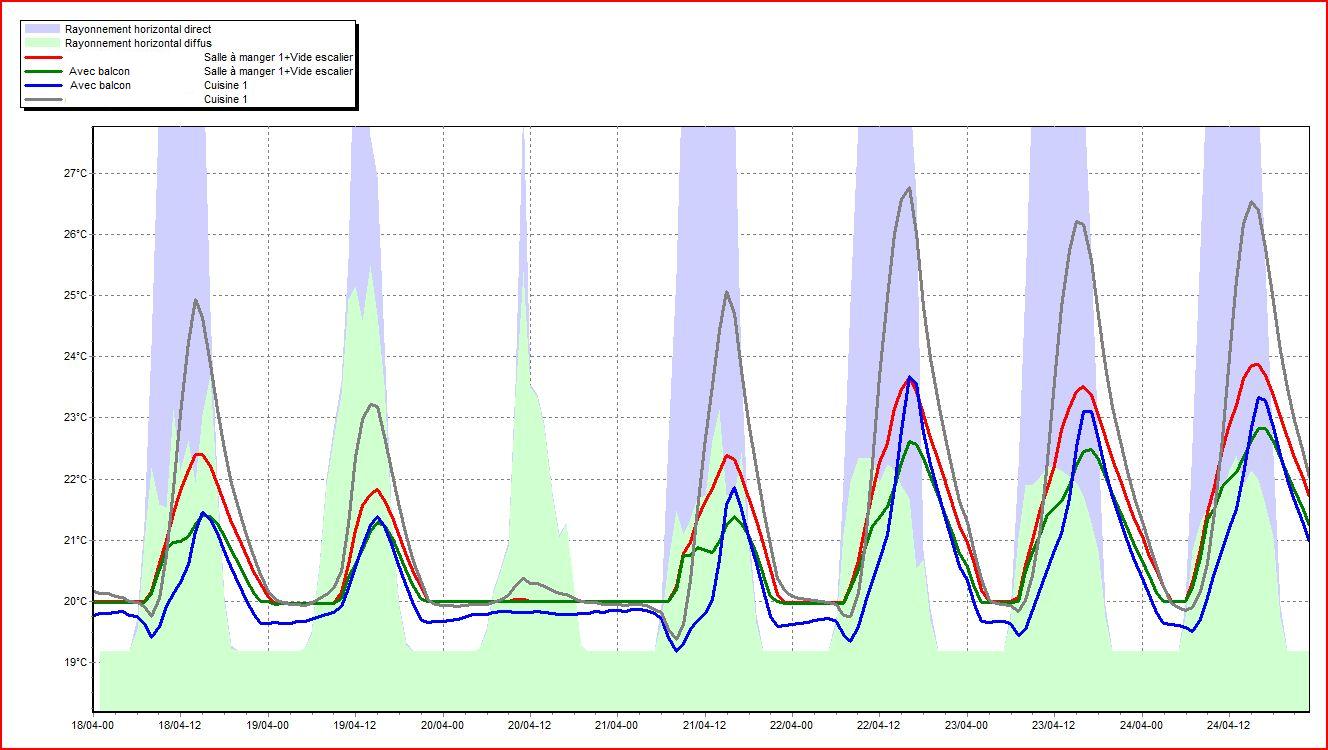Click the 27°C y-axis label
Viewport: 1328px width, 750px height.
click(74, 173)
